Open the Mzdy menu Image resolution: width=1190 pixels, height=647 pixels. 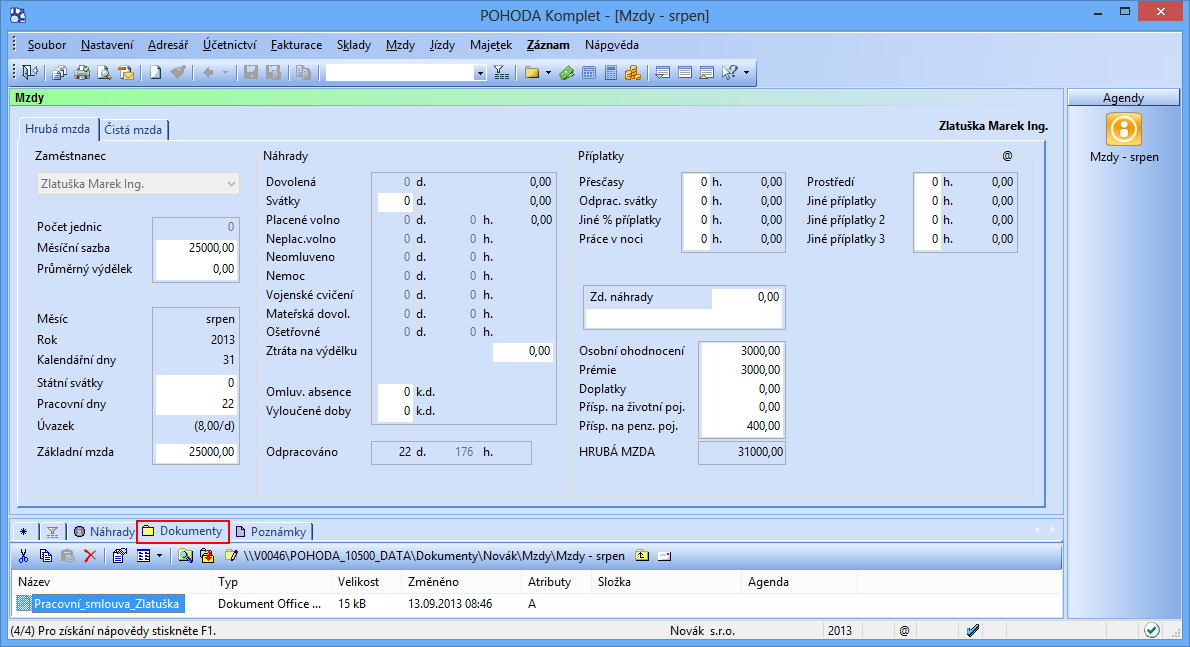tap(400, 45)
